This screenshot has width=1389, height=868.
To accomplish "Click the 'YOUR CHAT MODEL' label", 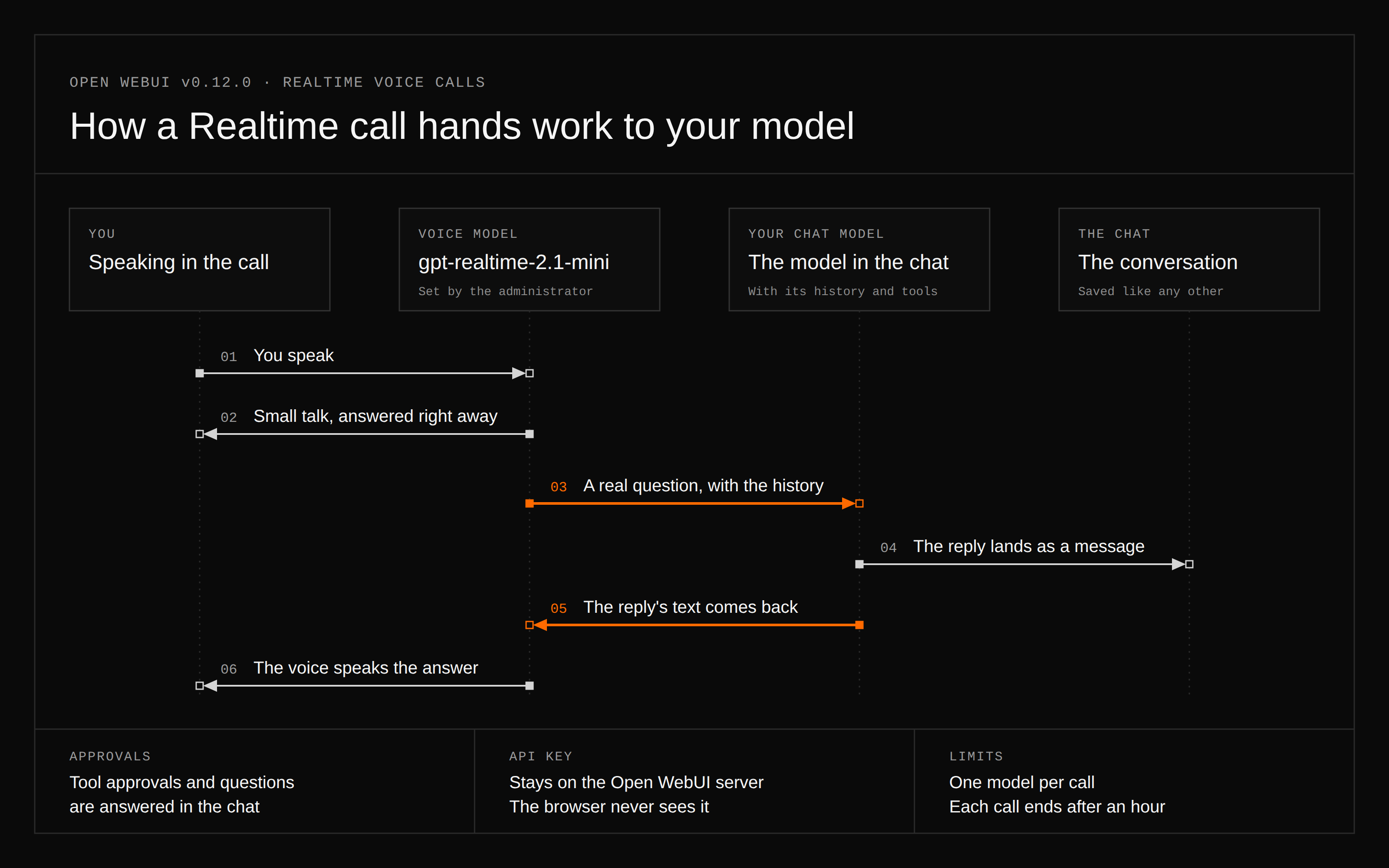I will point(816,233).
